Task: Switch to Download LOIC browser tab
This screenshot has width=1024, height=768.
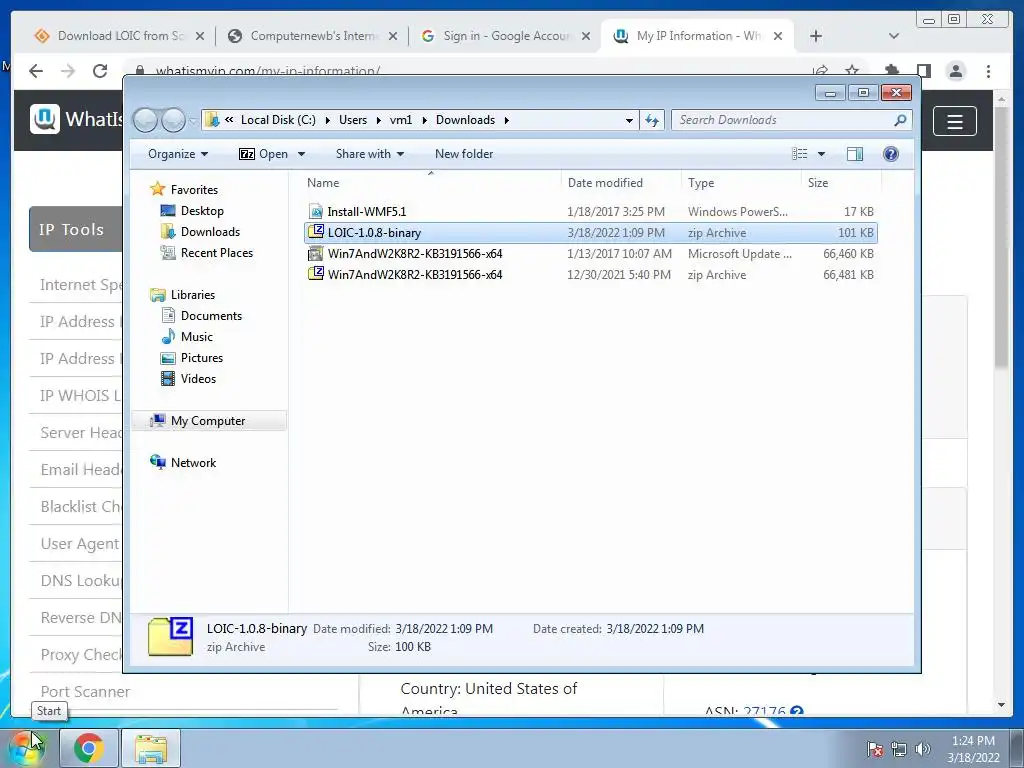Action: point(120,36)
